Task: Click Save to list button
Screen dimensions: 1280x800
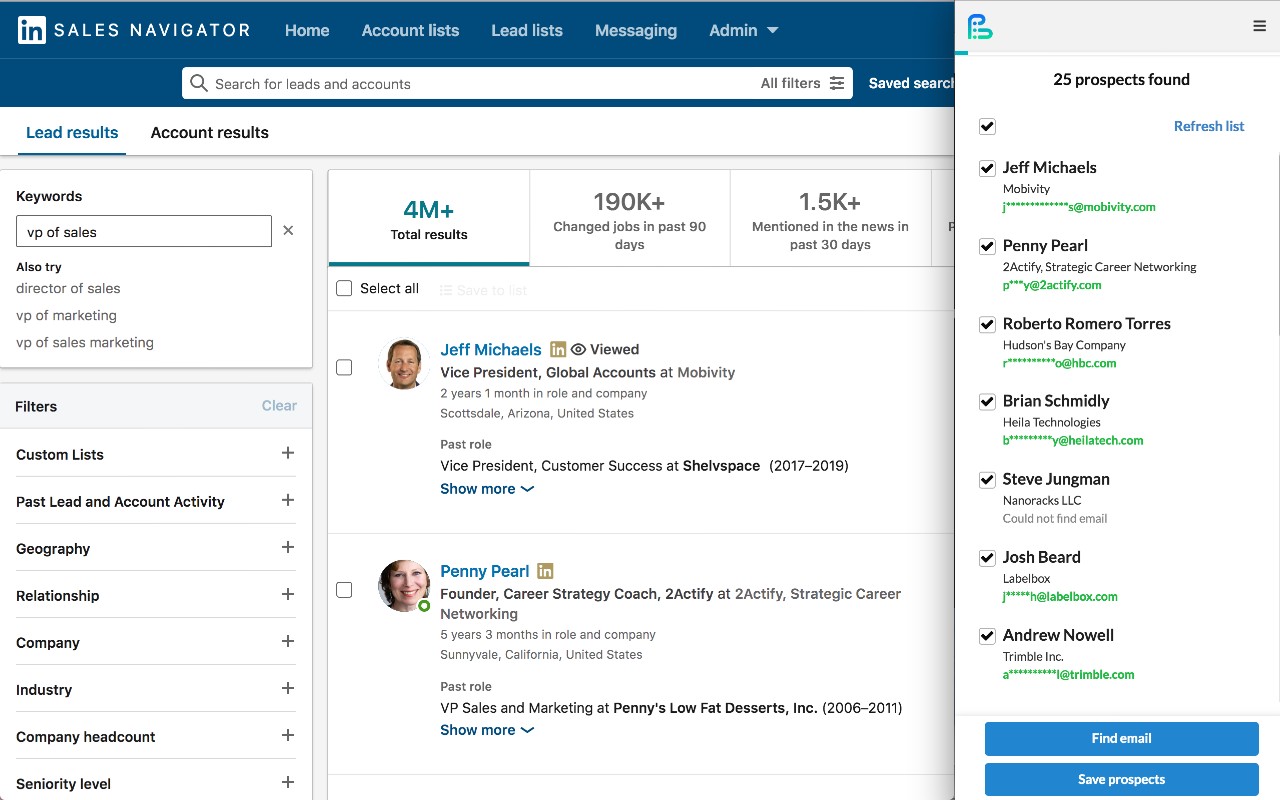Action: point(483,290)
